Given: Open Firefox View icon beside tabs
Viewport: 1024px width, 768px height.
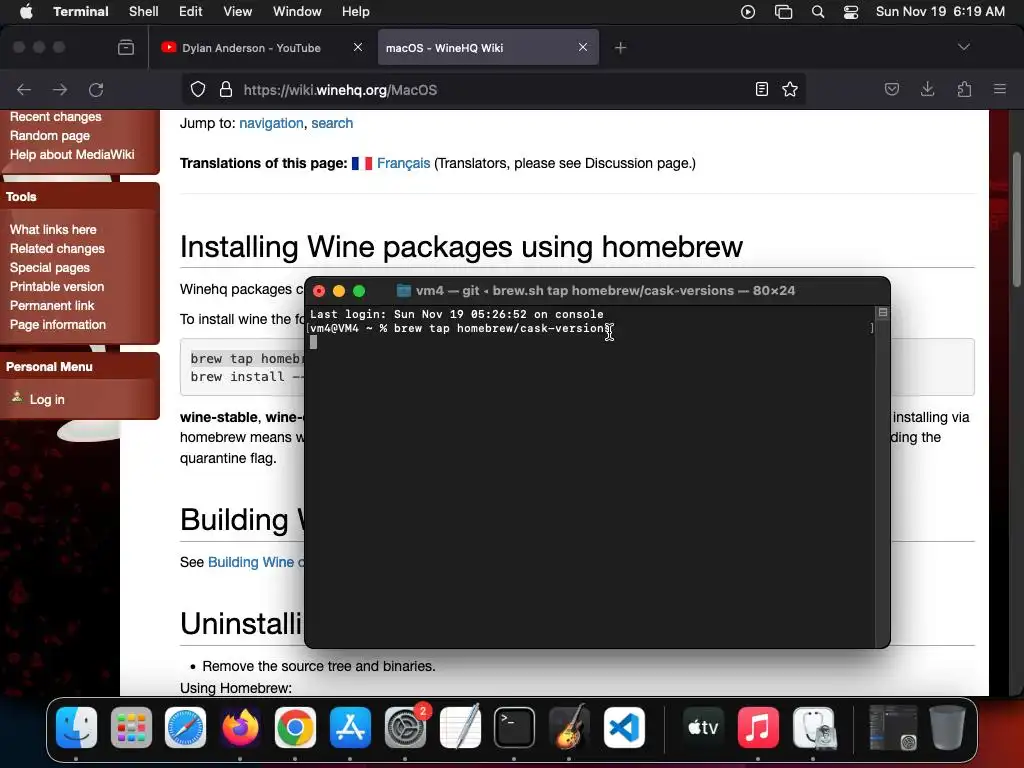Looking at the screenshot, I should click(126, 48).
